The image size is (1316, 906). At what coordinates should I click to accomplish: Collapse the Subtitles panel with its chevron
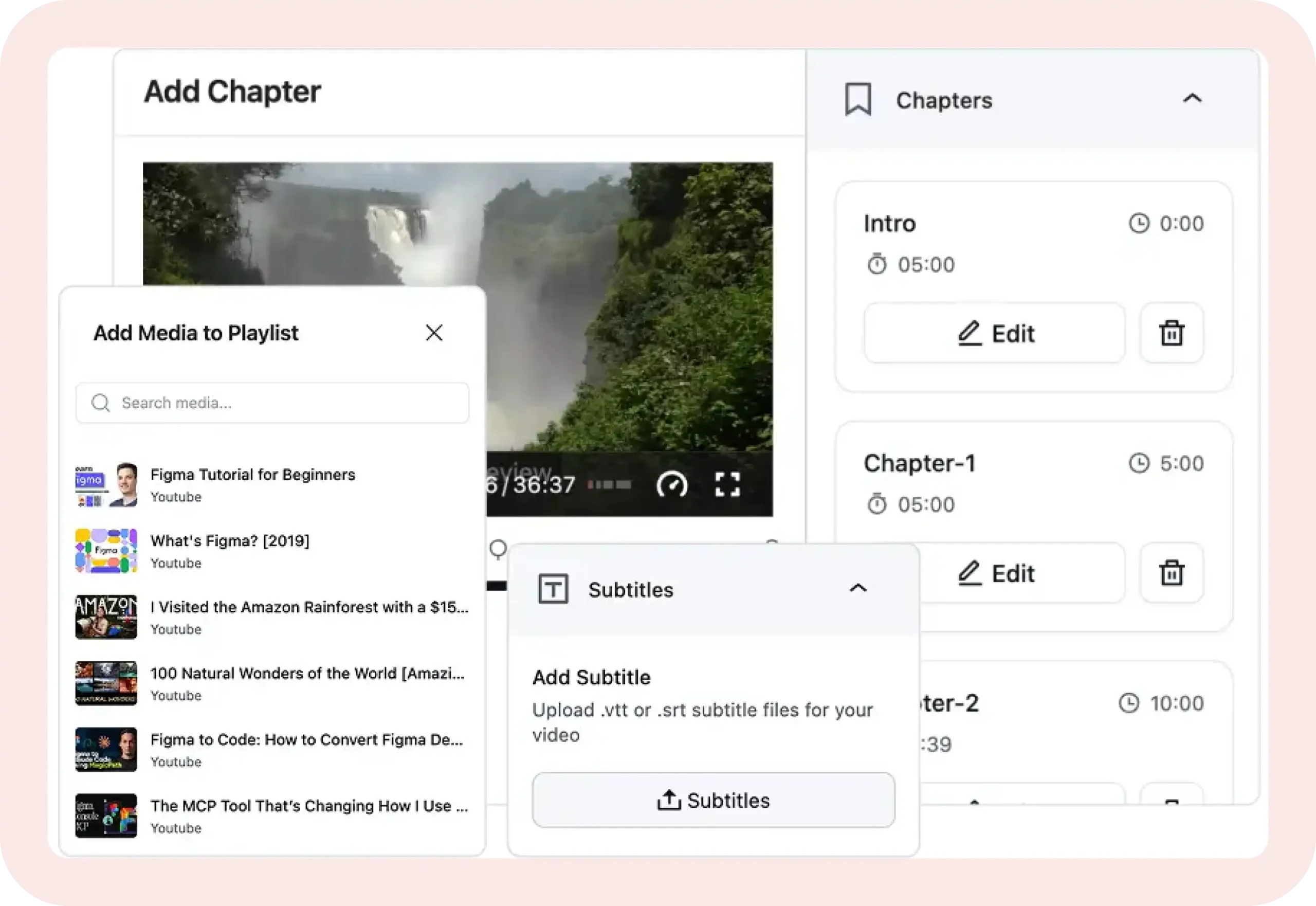coord(858,588)
